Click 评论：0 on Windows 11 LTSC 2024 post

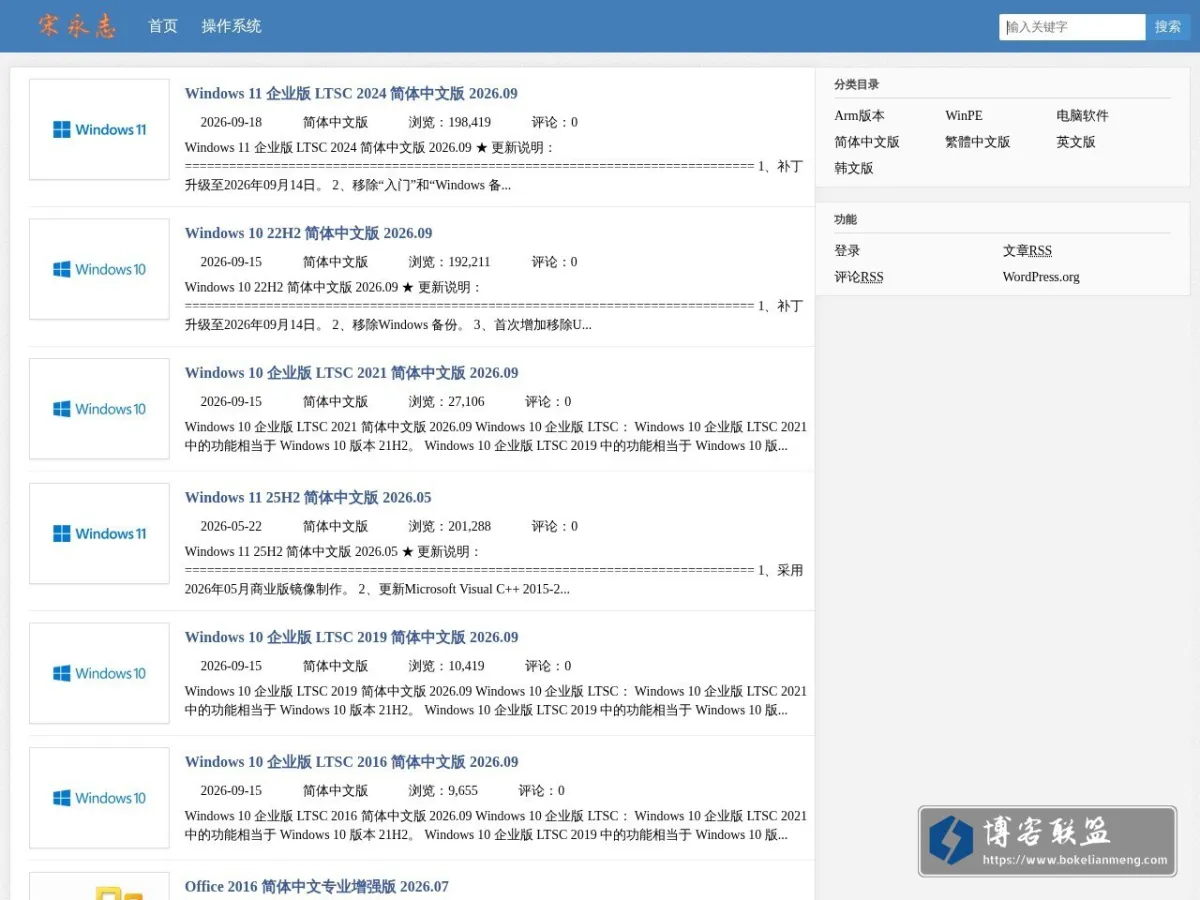coord(555,122)
